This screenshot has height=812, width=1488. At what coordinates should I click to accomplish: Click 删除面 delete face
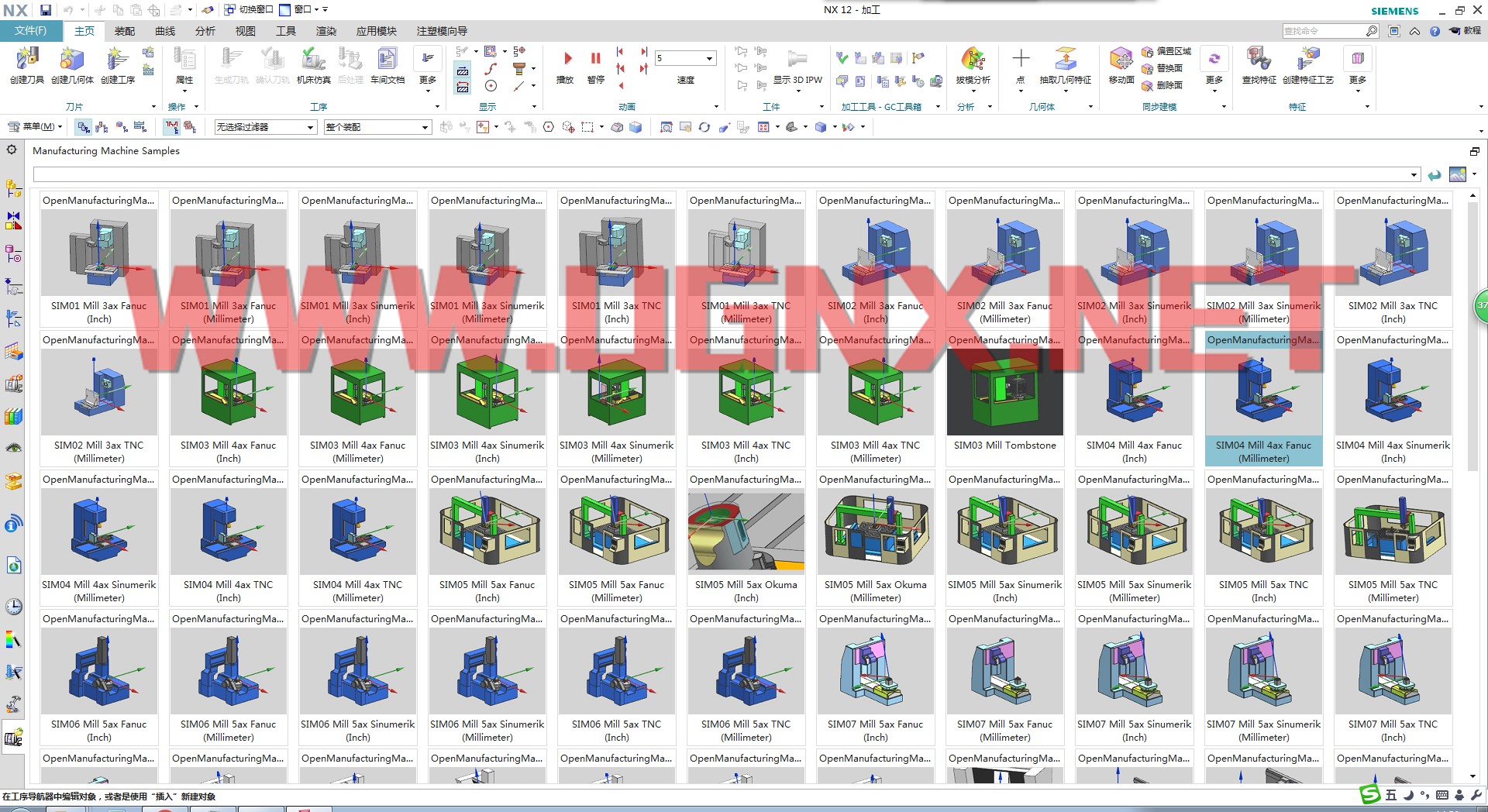[1162, 85]
